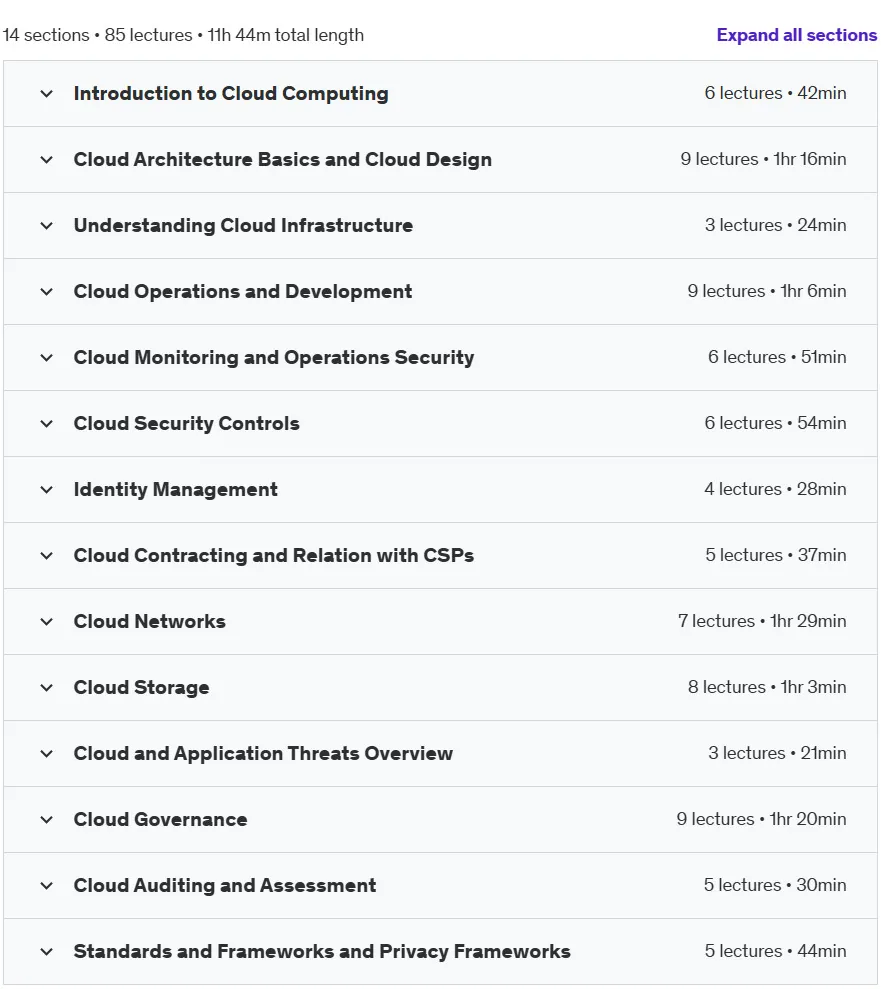
Task: Select Cloud Auditing and Assessment heading
Action: 225,886
